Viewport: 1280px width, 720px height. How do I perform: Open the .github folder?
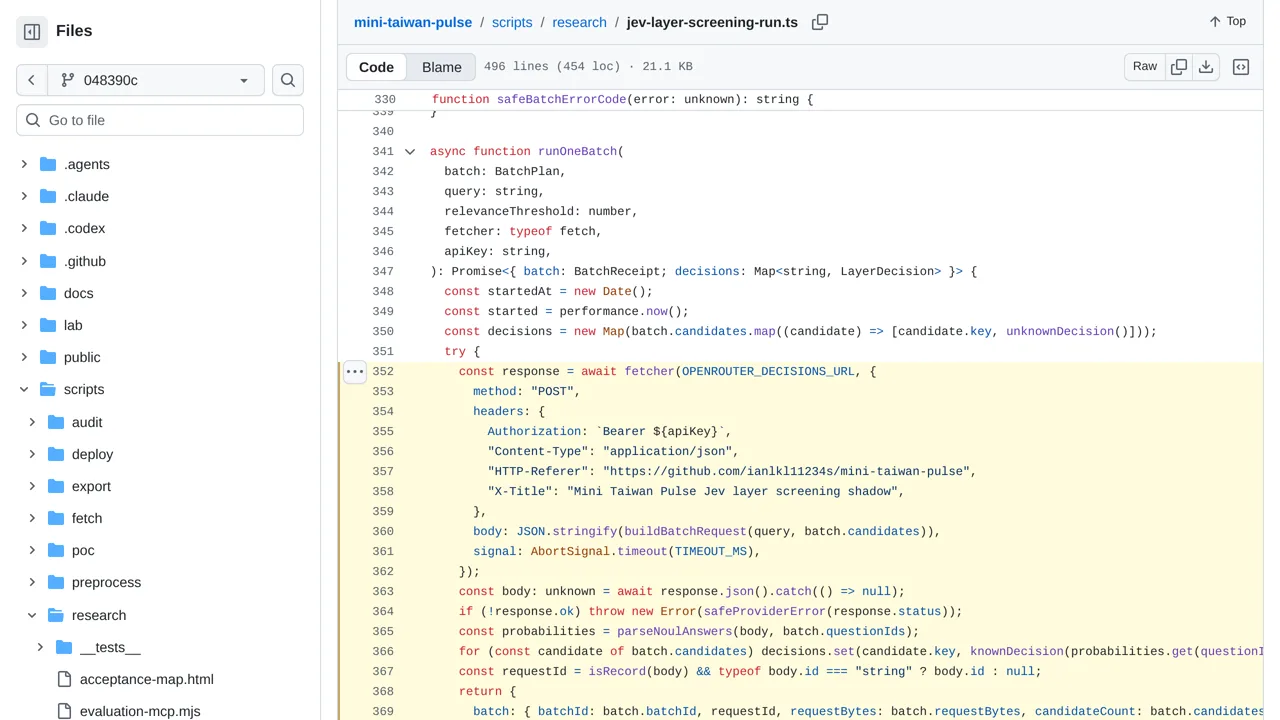coord(85,261)
